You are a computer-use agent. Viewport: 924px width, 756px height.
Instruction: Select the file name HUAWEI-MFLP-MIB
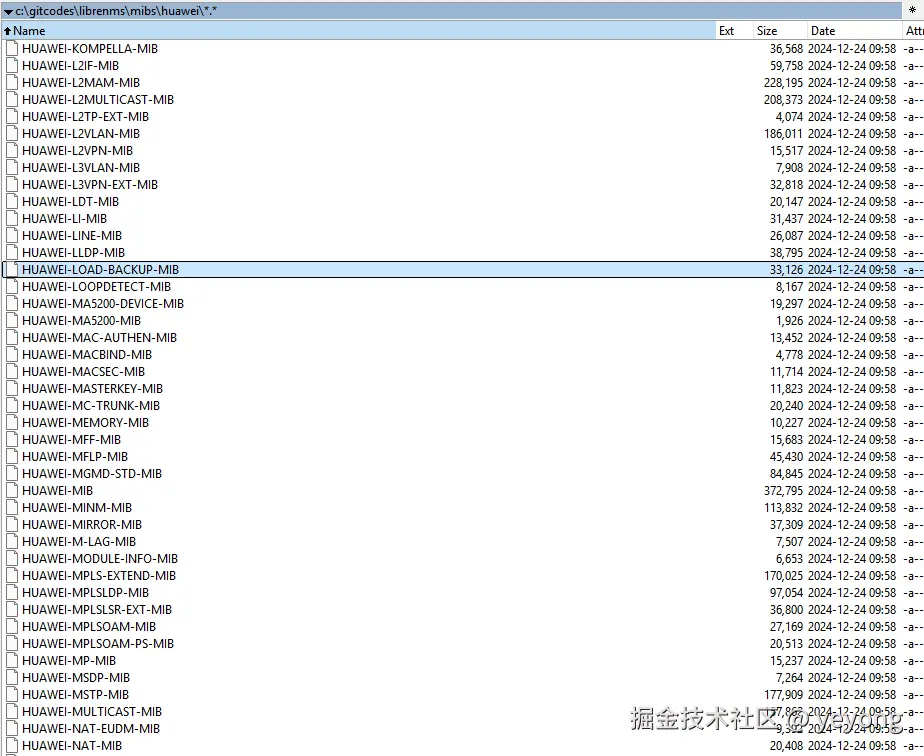click(75, 457)
